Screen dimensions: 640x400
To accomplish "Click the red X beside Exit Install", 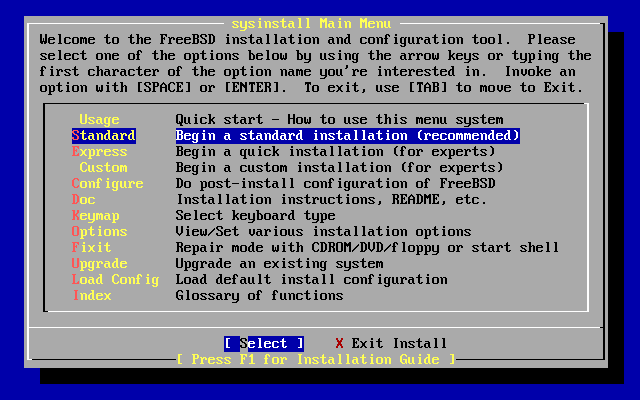I will click(340, 344).
